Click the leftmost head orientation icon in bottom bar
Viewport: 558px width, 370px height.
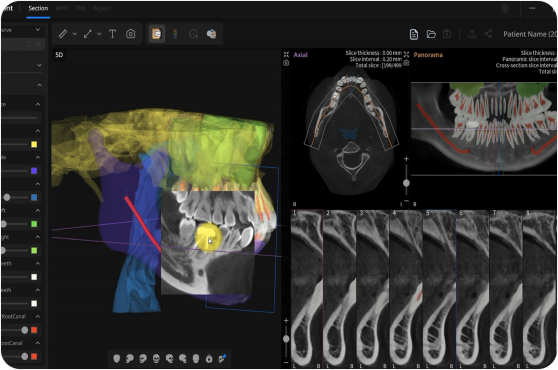(116, 359)
